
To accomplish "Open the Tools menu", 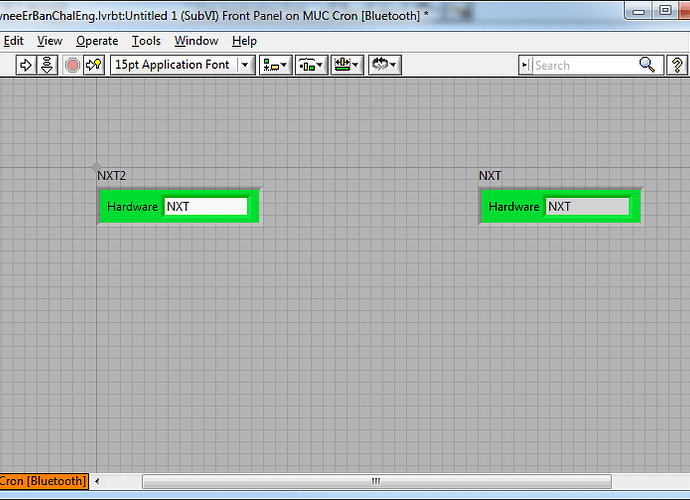I will (146, 41).
